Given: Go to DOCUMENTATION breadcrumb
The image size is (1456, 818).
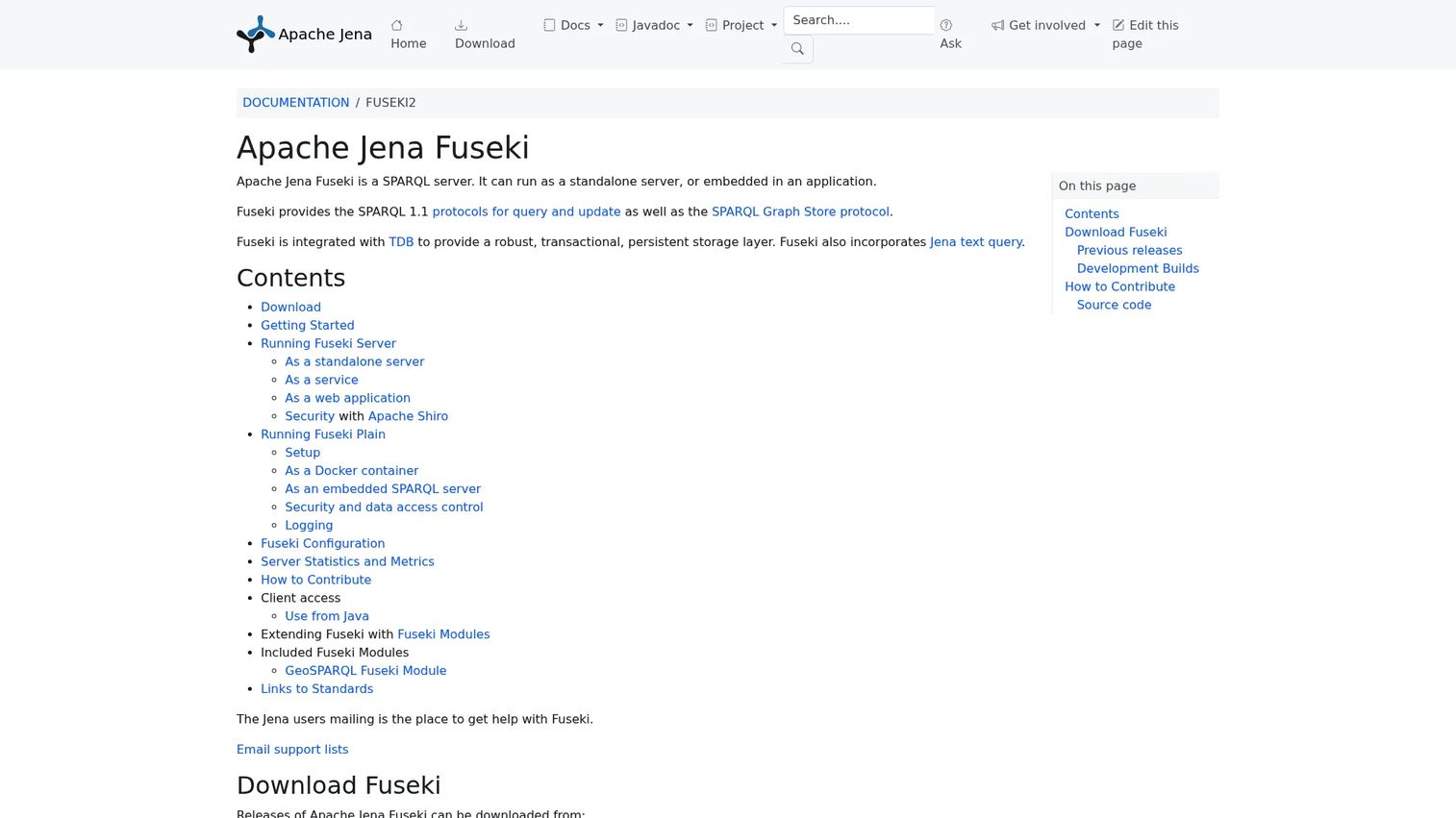Looking at the screenshot, I should click(x=296, y=103).
